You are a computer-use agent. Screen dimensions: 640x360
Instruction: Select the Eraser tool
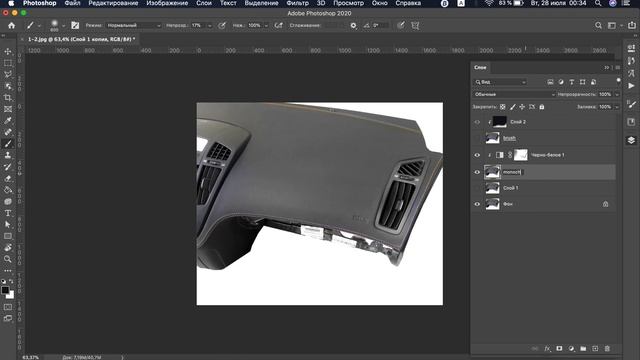8,178
